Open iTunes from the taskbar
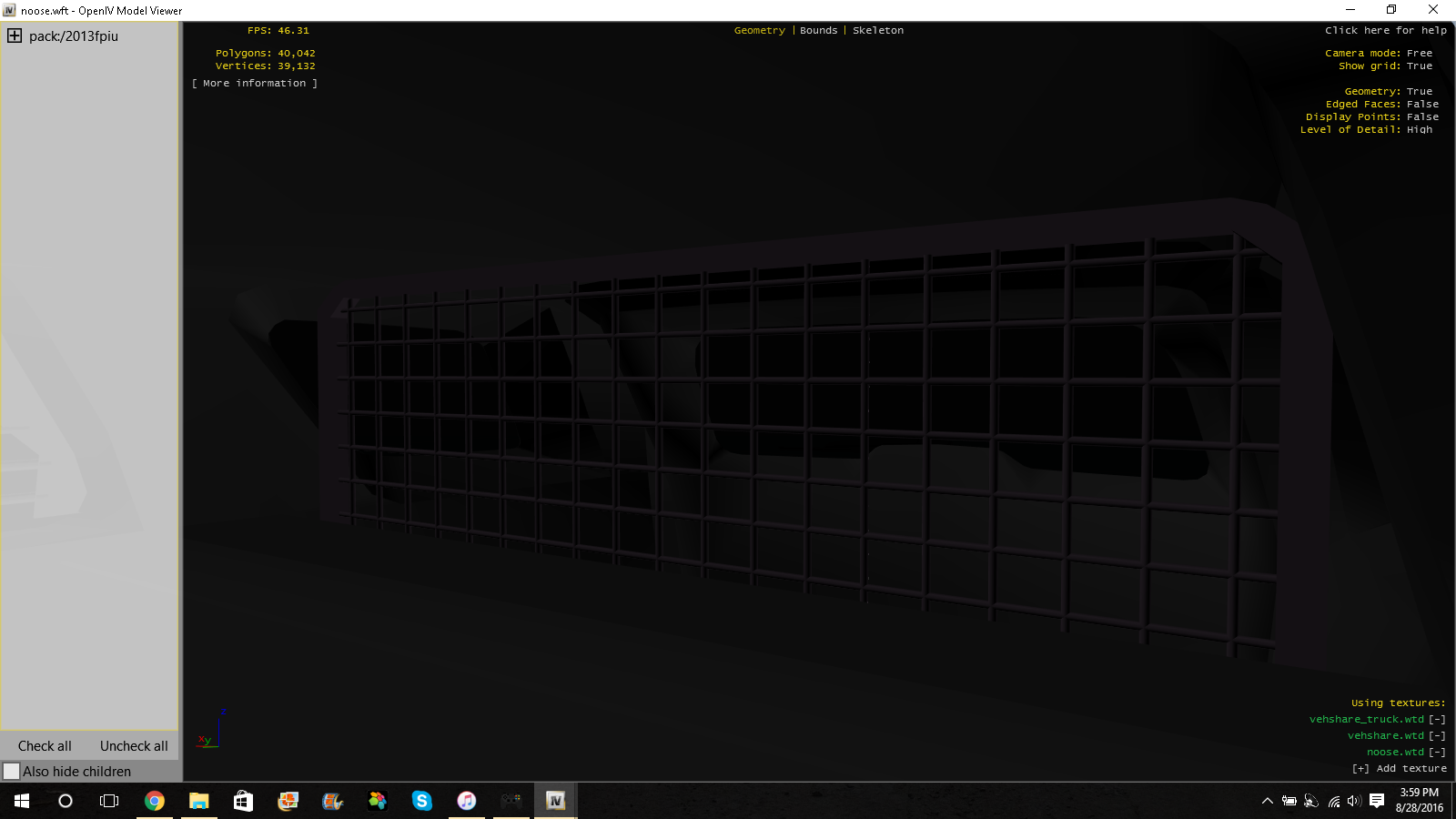The image size is (1456, 819). (x=466, y=801)
